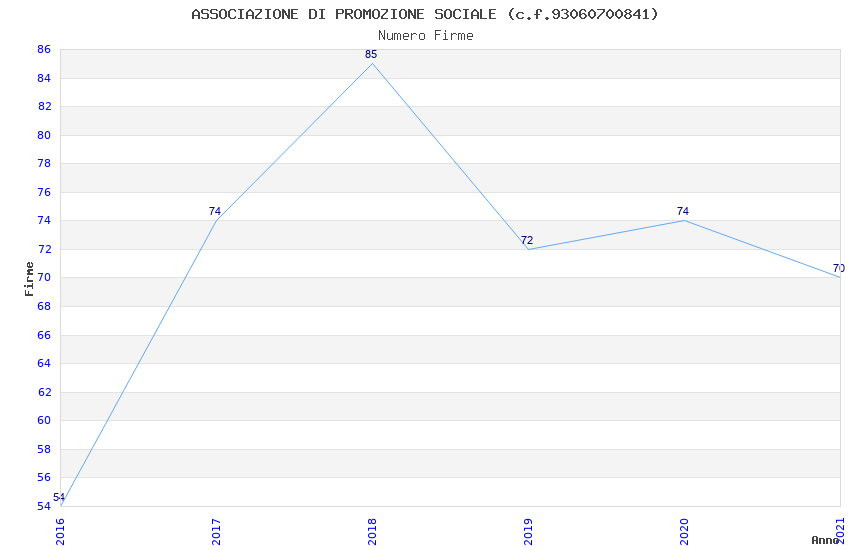
Task: Select the 72 data label at 2019
Action: (527, 240)
